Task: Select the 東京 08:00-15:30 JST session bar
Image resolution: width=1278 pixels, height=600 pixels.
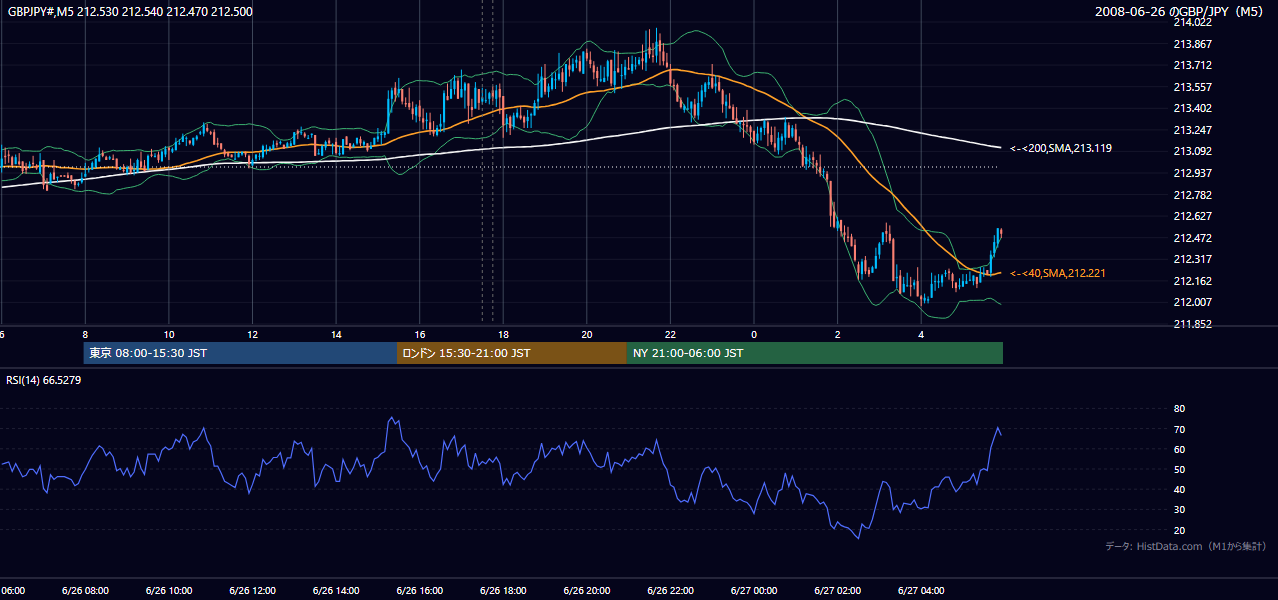Action: (240, 353)
